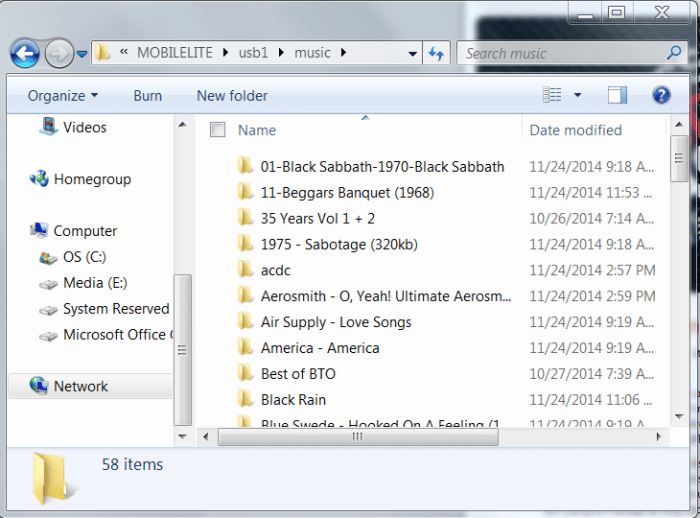700x518 pixels.
Task: Open OS (C:) drive
Action: (73, 257)
